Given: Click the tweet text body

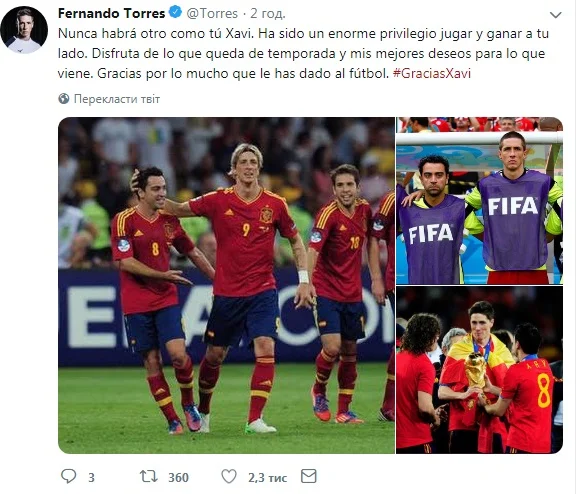Looking at the screenshot, I should 303,54.
